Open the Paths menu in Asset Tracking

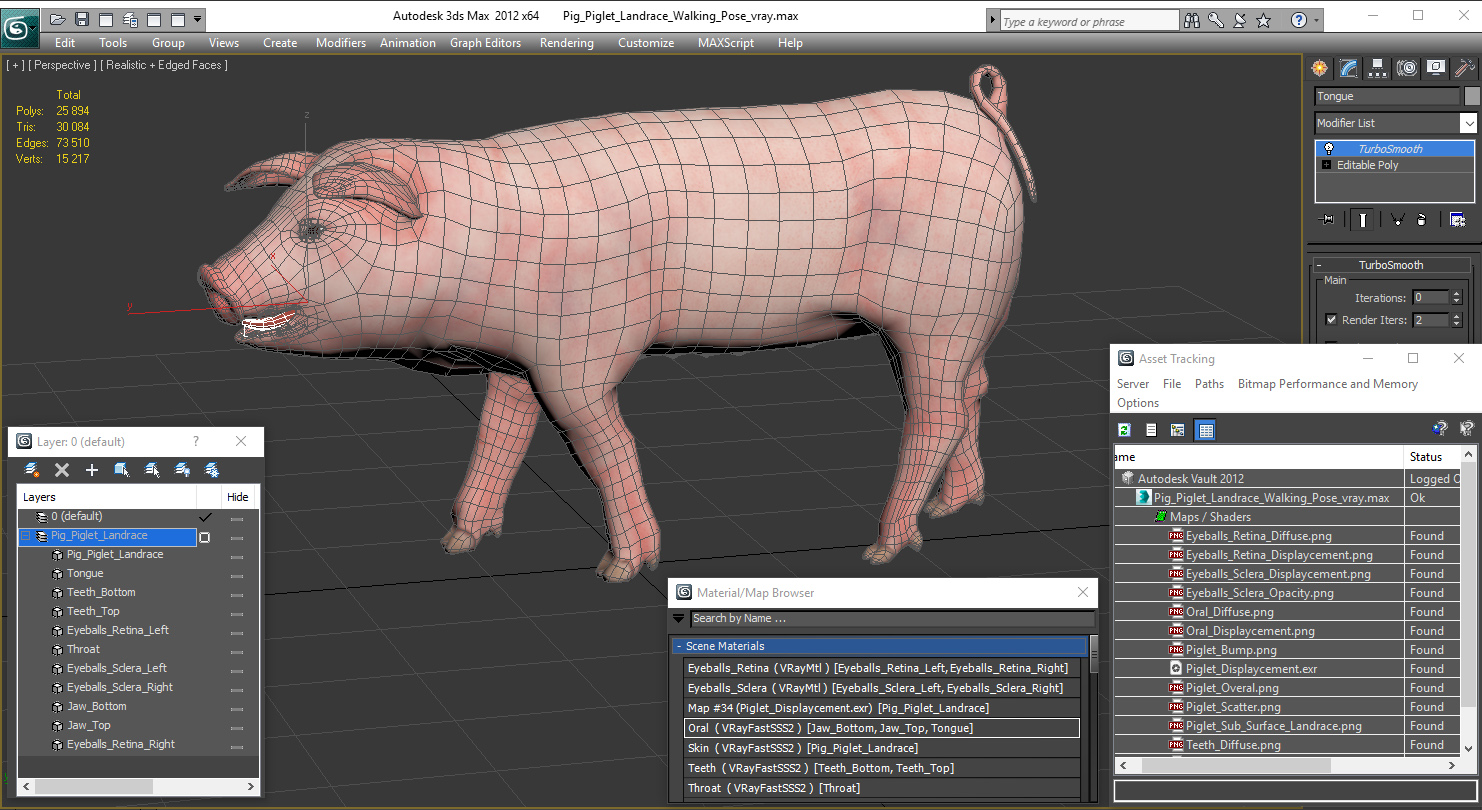1209,384
